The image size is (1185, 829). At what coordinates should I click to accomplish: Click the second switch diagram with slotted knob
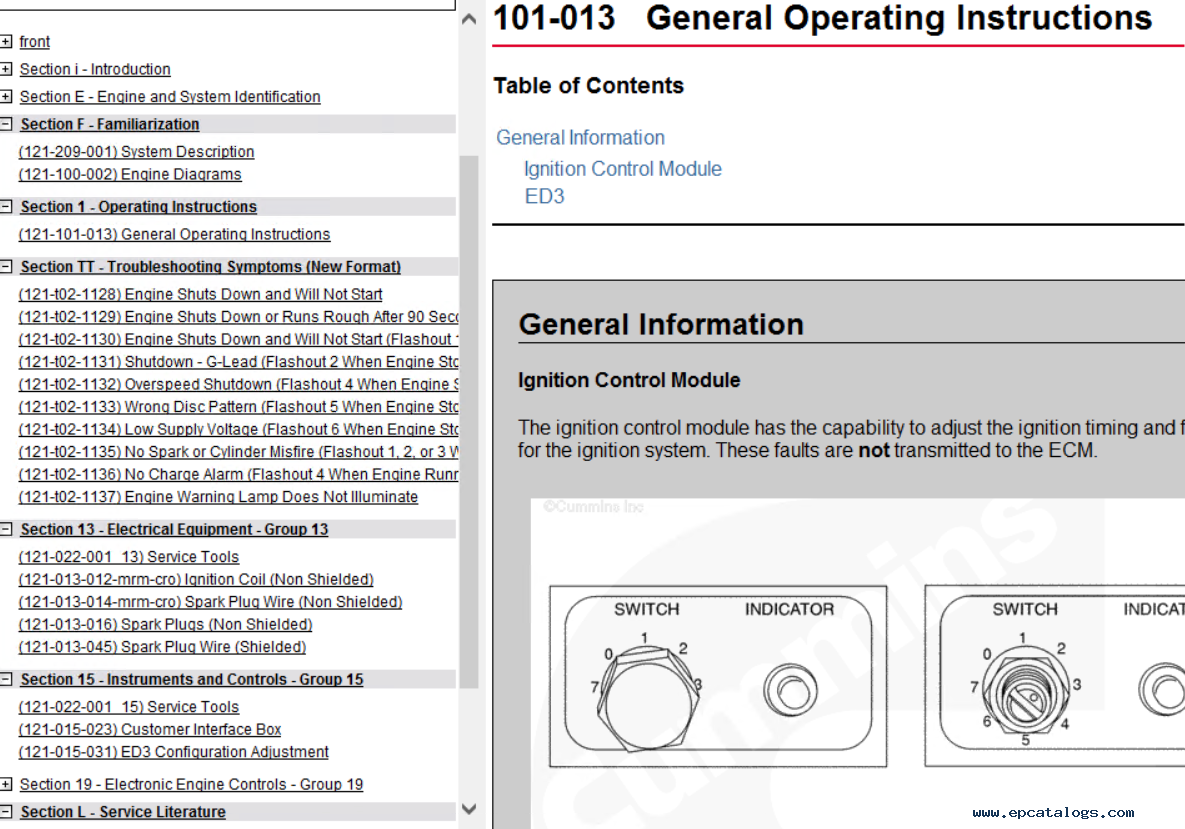1055,676
